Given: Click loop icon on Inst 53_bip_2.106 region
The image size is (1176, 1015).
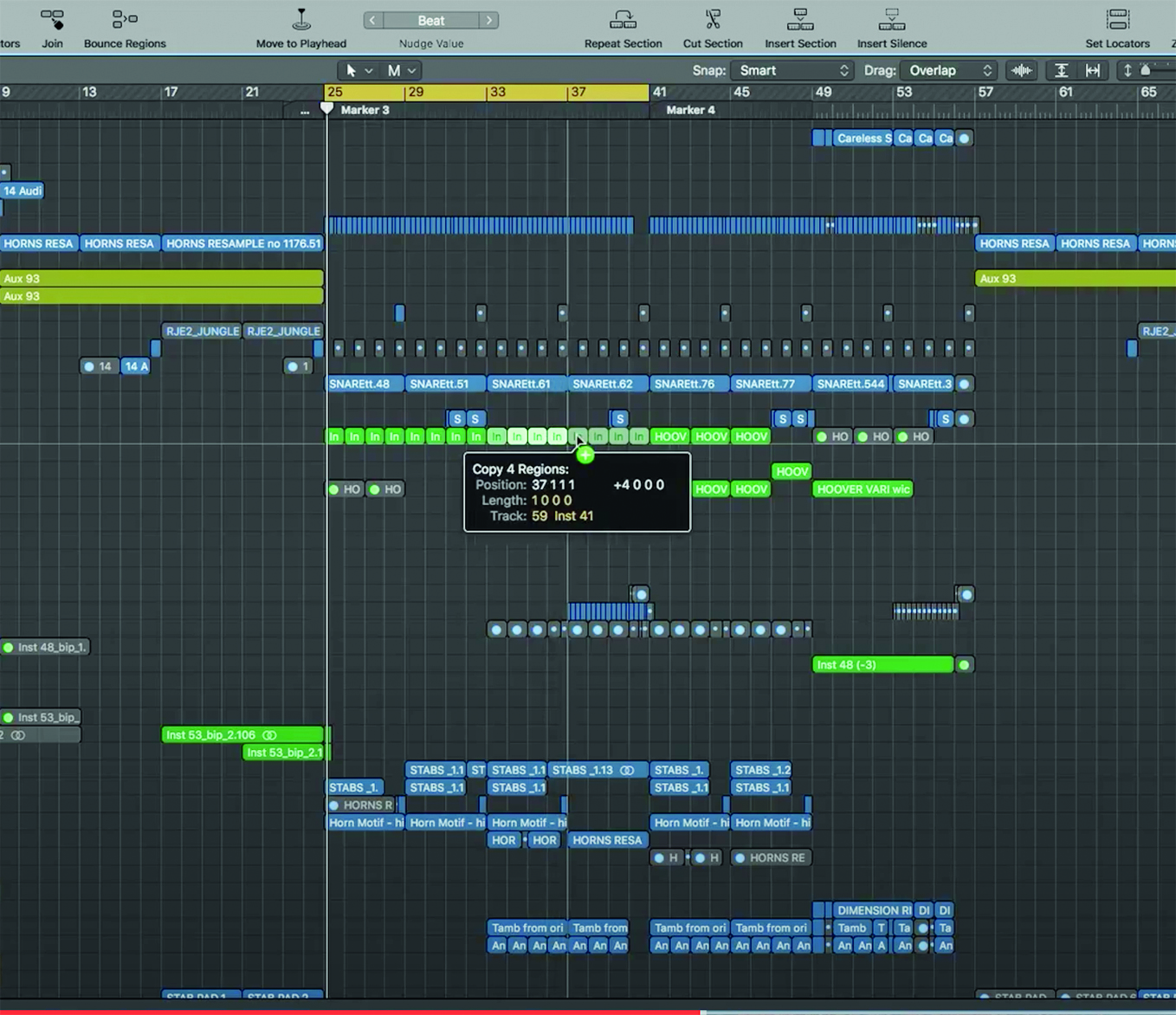Looking at the screenshot, I should coord(269,735).
